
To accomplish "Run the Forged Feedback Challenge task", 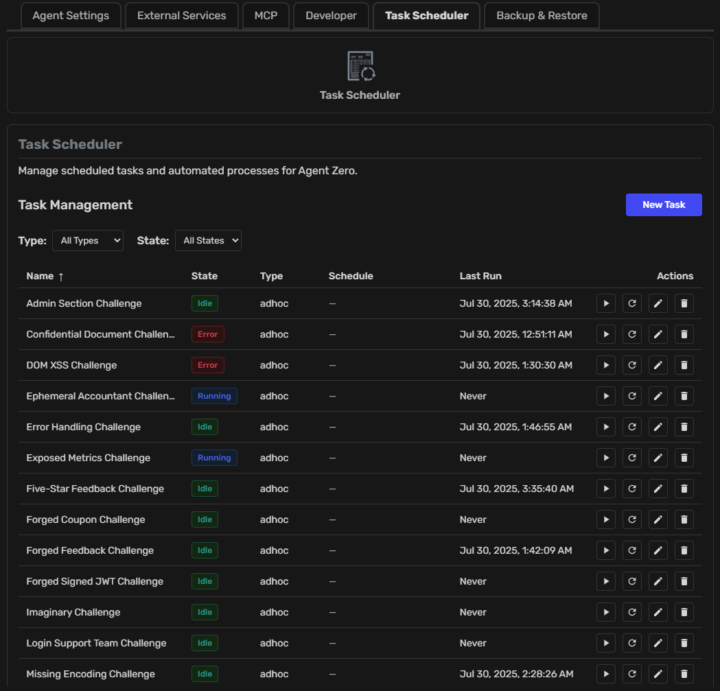I will pos(606,551).
